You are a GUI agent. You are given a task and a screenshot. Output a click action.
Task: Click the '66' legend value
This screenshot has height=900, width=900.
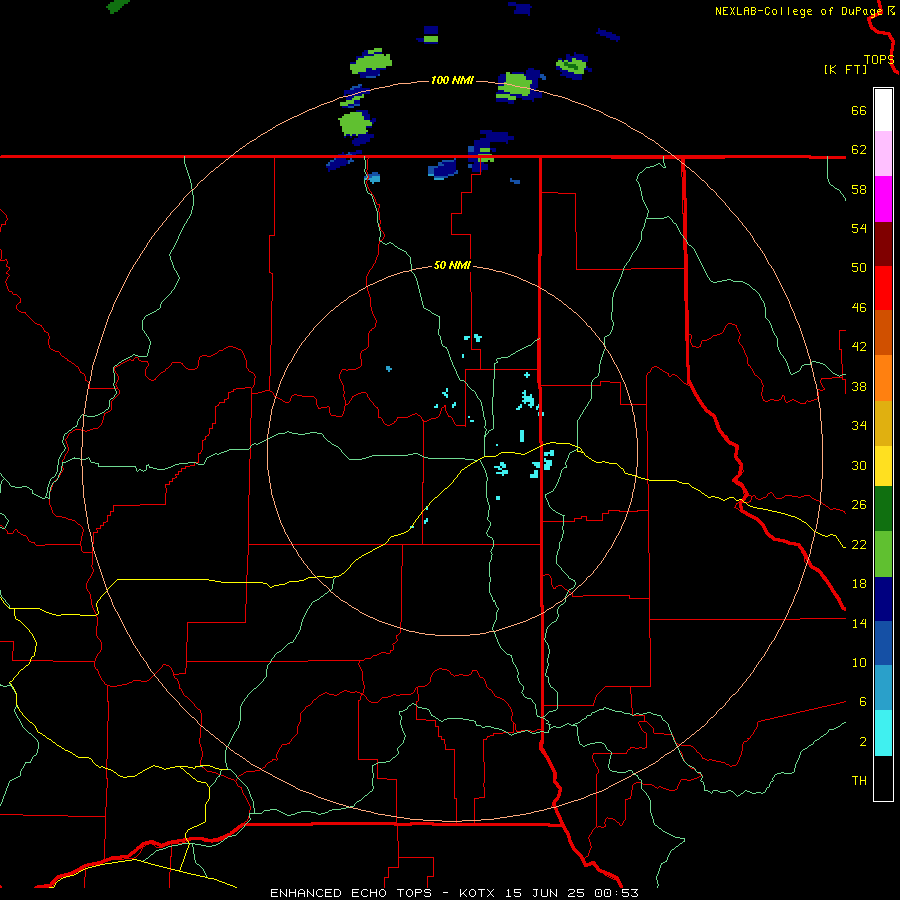[859, 111]
